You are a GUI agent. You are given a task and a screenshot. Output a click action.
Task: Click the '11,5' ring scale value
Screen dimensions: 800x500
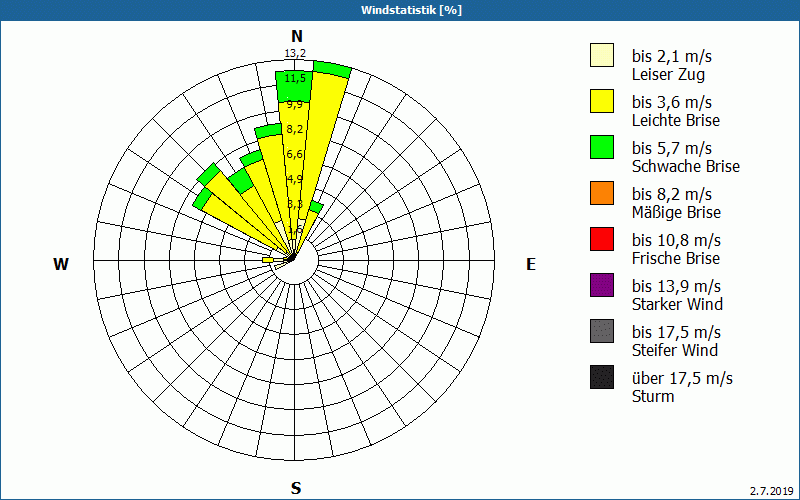tap(295, 78)
